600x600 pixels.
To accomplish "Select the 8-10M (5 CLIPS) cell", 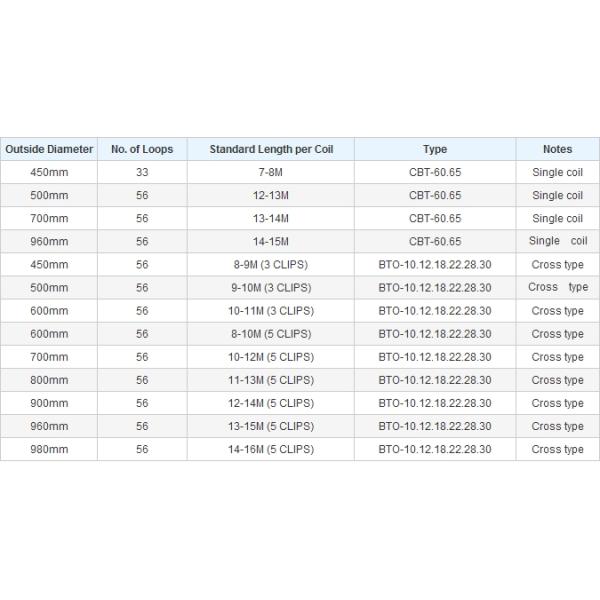I will click(x=270, y=334).
